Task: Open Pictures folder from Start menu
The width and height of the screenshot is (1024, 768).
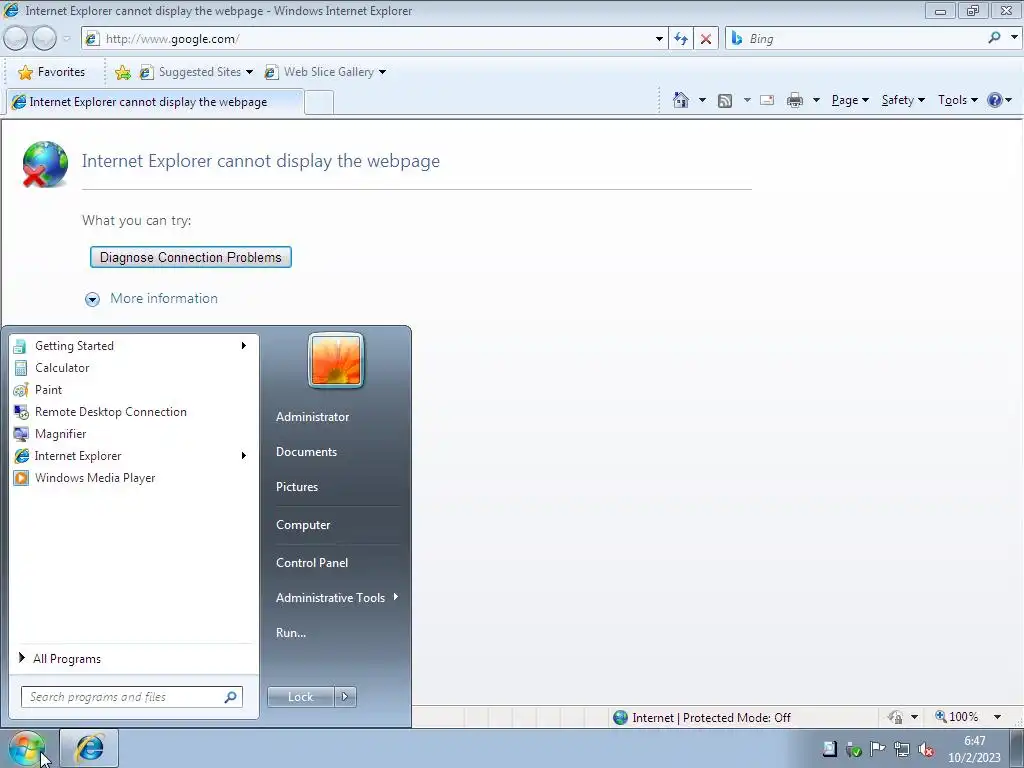Action: pyautogui.click(x=296, y=487)
